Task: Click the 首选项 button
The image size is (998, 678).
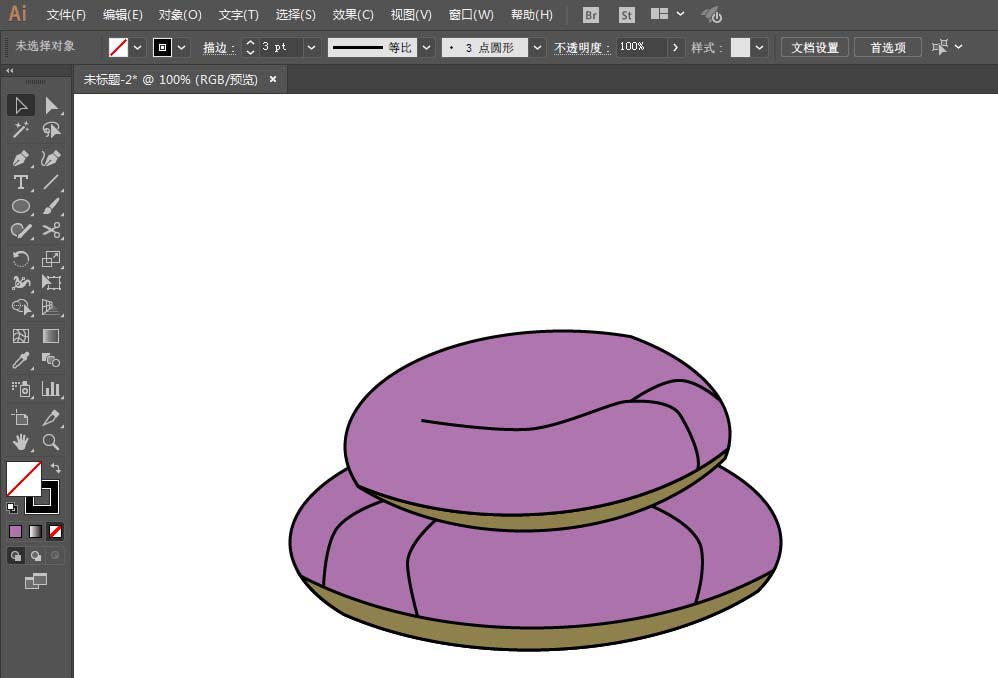Action: point(888,48)
